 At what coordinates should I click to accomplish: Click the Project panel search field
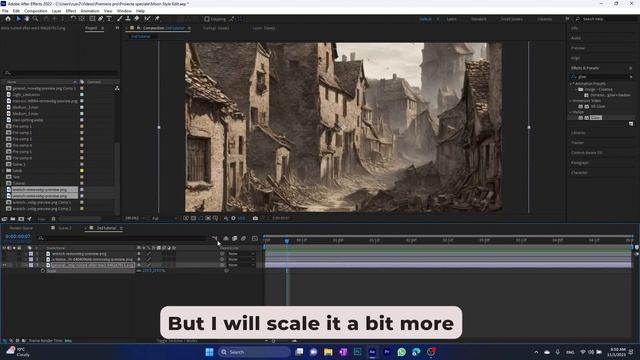coord(61,73)
